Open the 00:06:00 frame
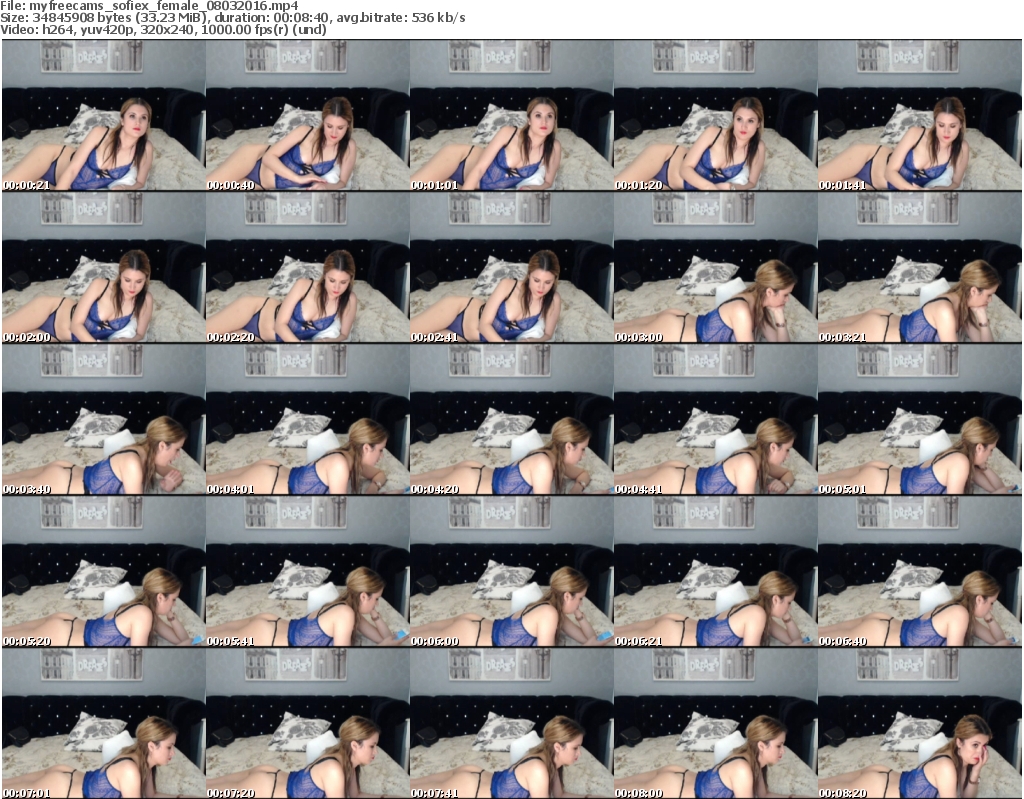This screenshot has height=799, width=1024. [x=511, y=572]
